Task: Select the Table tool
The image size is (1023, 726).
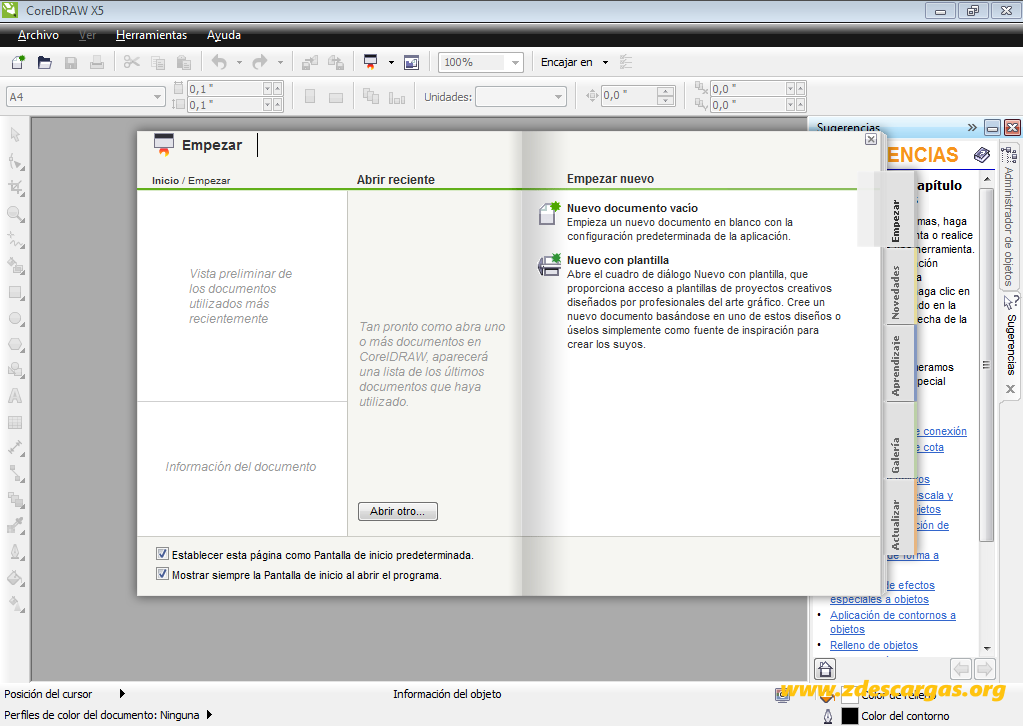Action: point(14,423)
